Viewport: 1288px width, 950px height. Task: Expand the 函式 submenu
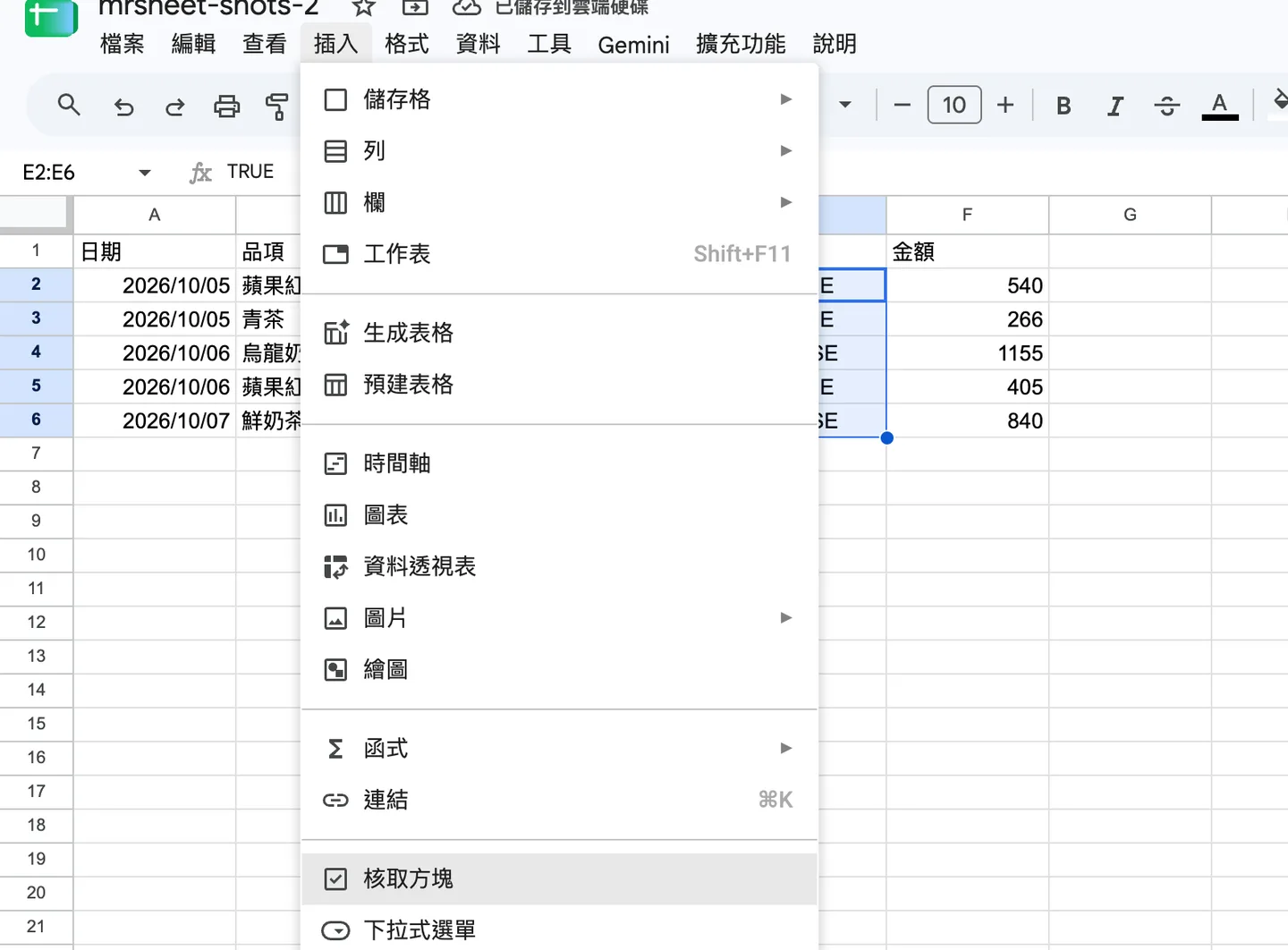[x=786, y=748]
